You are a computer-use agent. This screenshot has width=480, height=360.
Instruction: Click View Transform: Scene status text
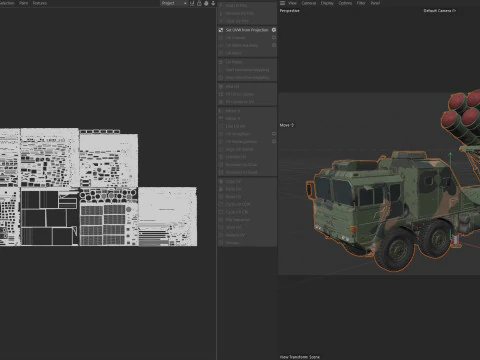tap(300, 357)
